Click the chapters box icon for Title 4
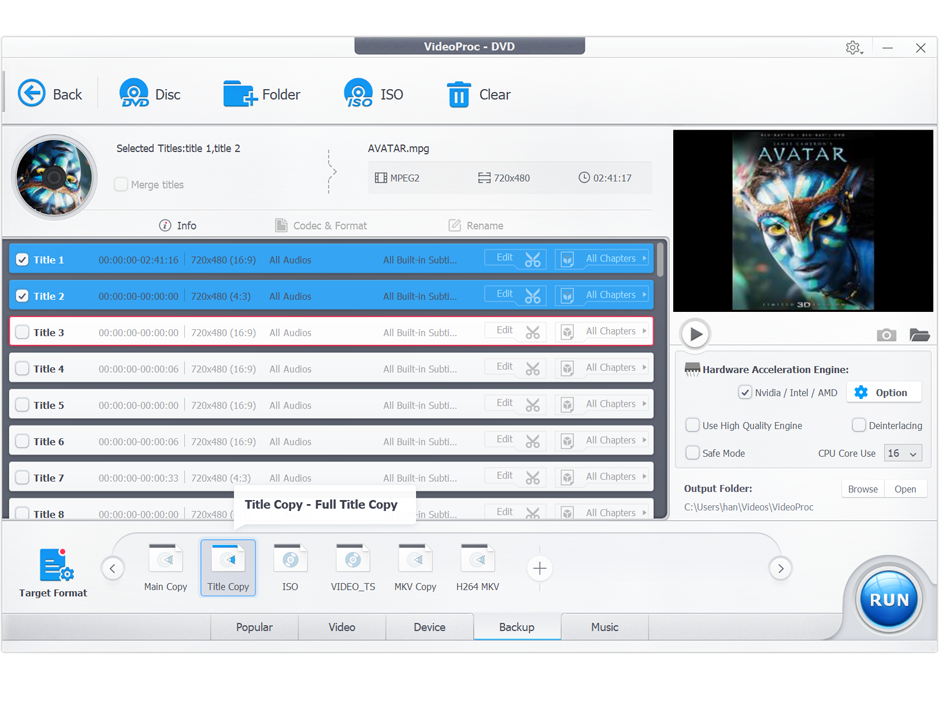This screenshot has width=940, height=720. (x=567, y=368)
